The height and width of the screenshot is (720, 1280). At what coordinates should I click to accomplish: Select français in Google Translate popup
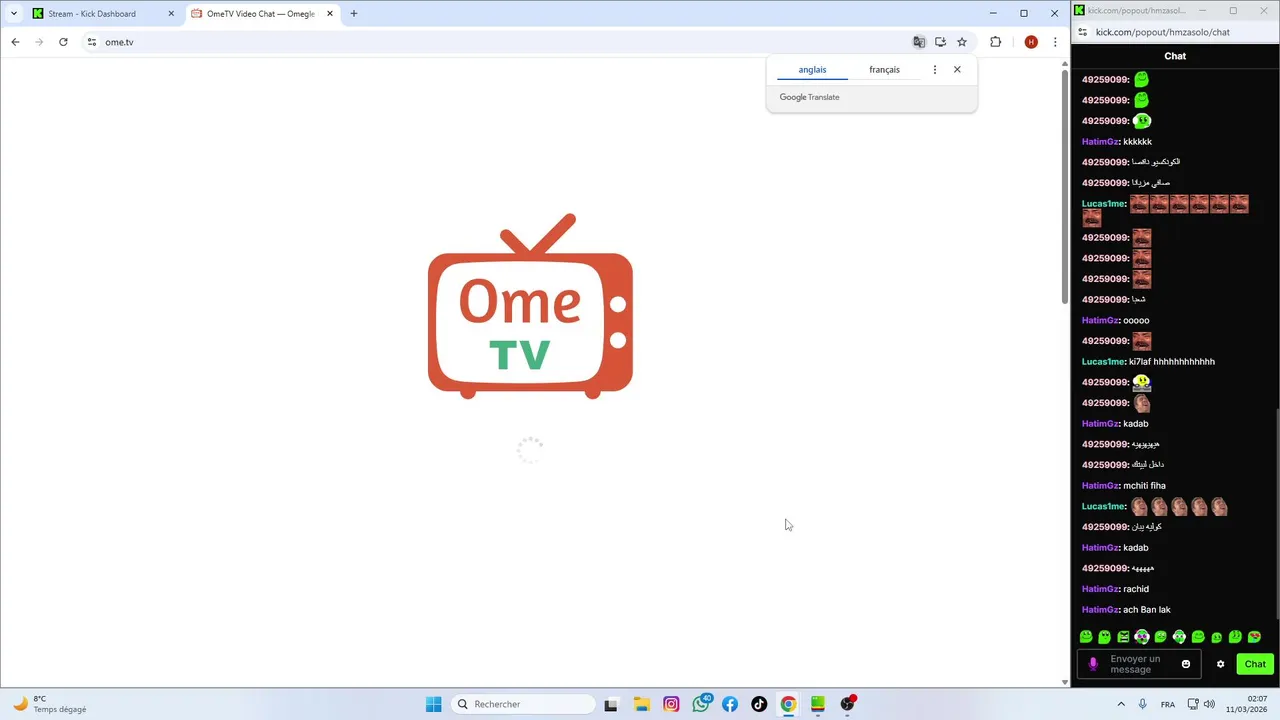pos(884,70)
